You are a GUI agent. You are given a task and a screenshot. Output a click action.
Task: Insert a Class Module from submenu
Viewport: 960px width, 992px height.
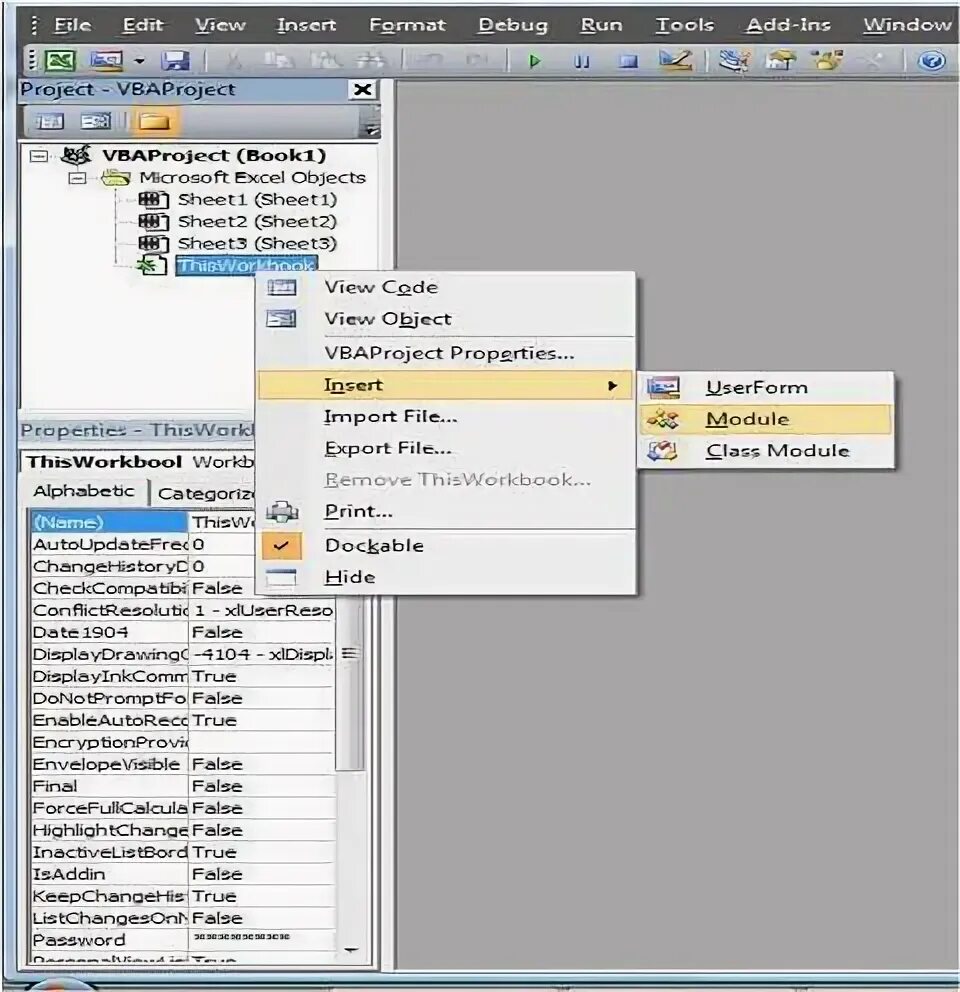pos(766,450)
